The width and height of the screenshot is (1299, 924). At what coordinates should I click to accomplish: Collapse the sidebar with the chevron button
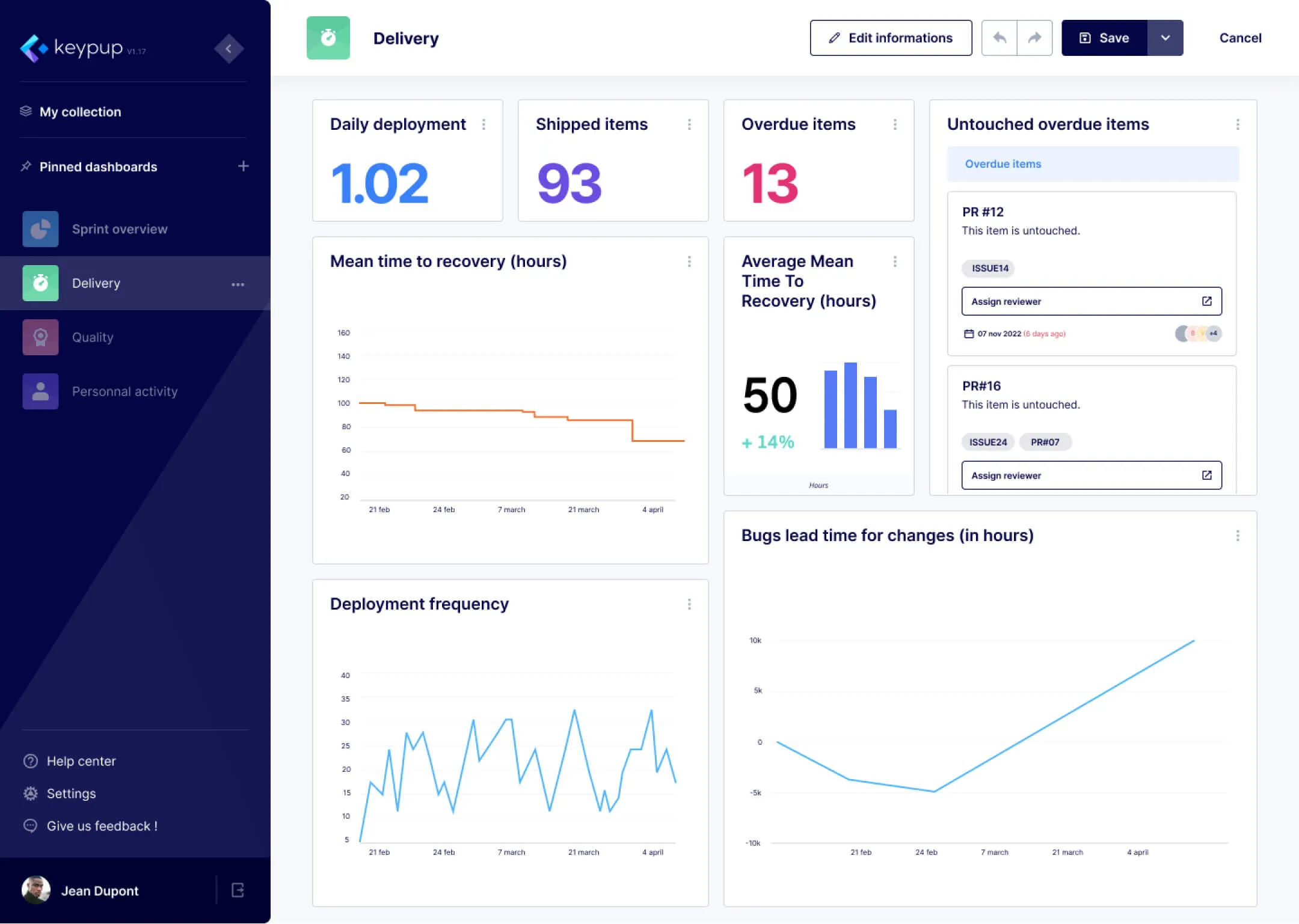[229, 49]
